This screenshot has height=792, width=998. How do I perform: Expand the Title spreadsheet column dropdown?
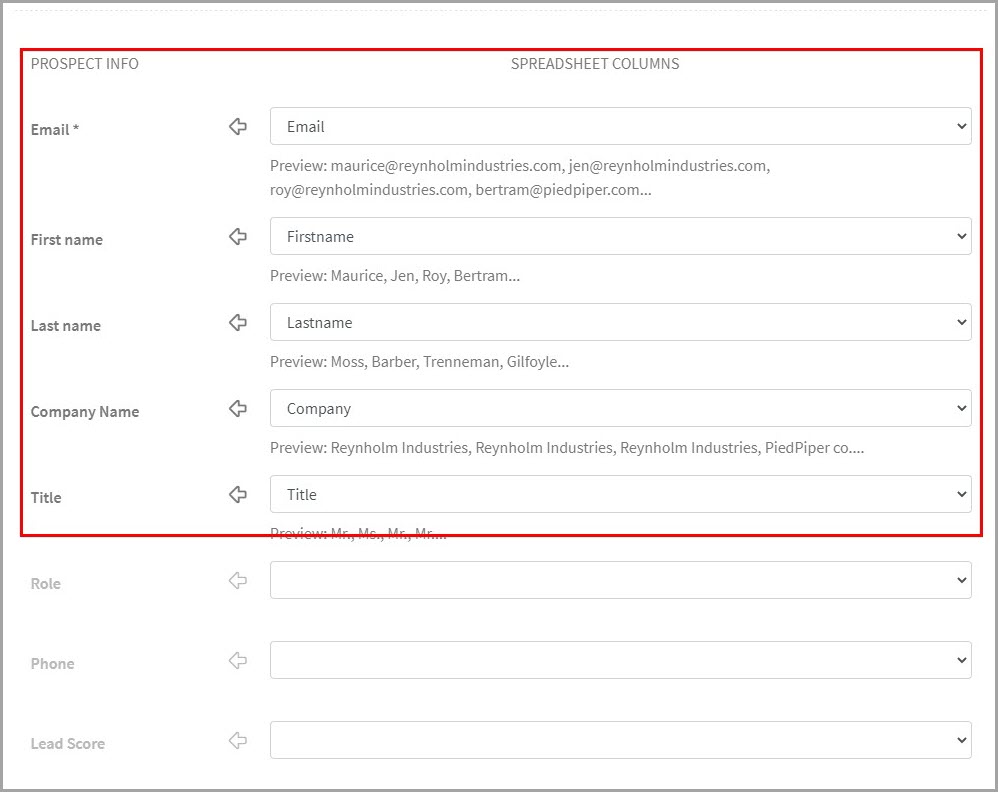[620, 495]
